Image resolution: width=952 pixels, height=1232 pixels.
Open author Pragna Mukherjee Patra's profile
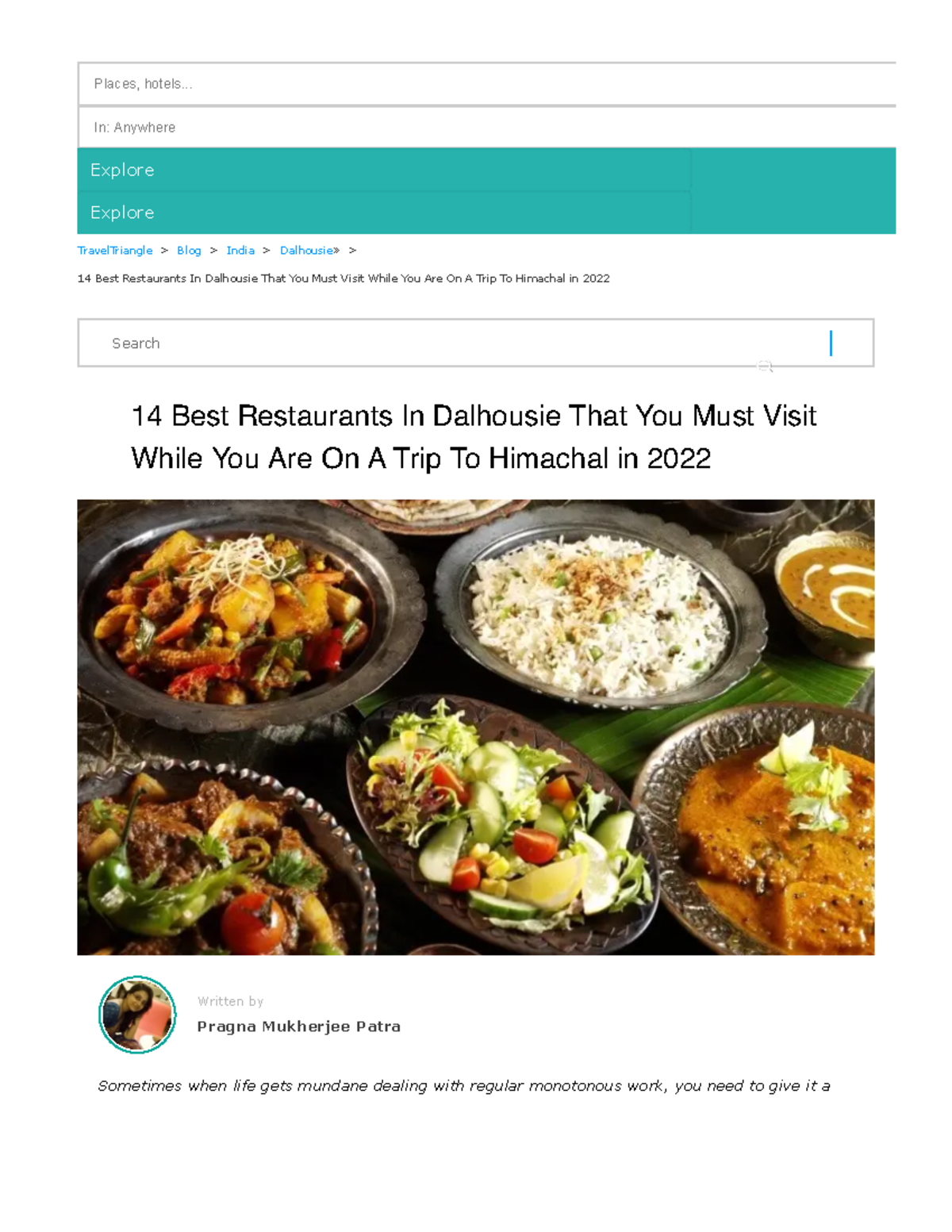click(x=298, y=1027)
